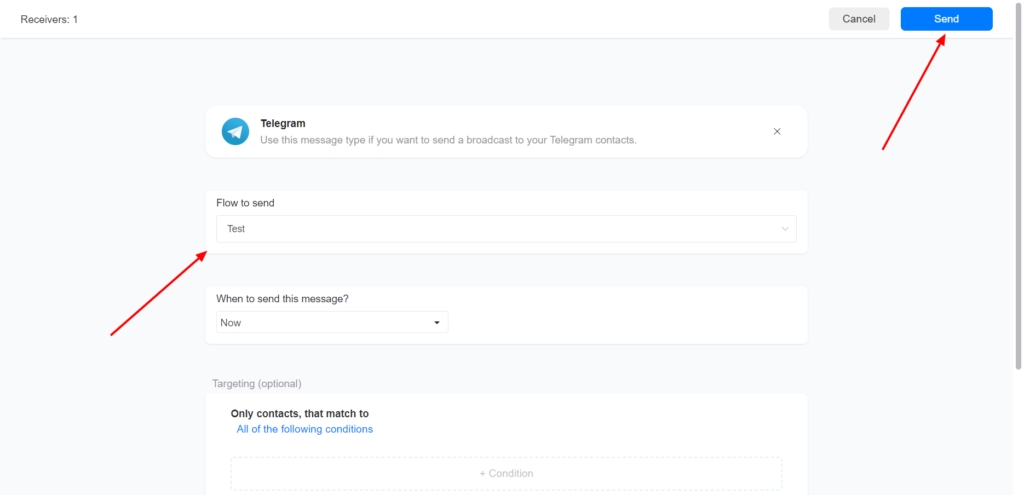Open the Flow to send dropdown
1024x495 pixels.
pyautogui.click(x=505, y=229)
